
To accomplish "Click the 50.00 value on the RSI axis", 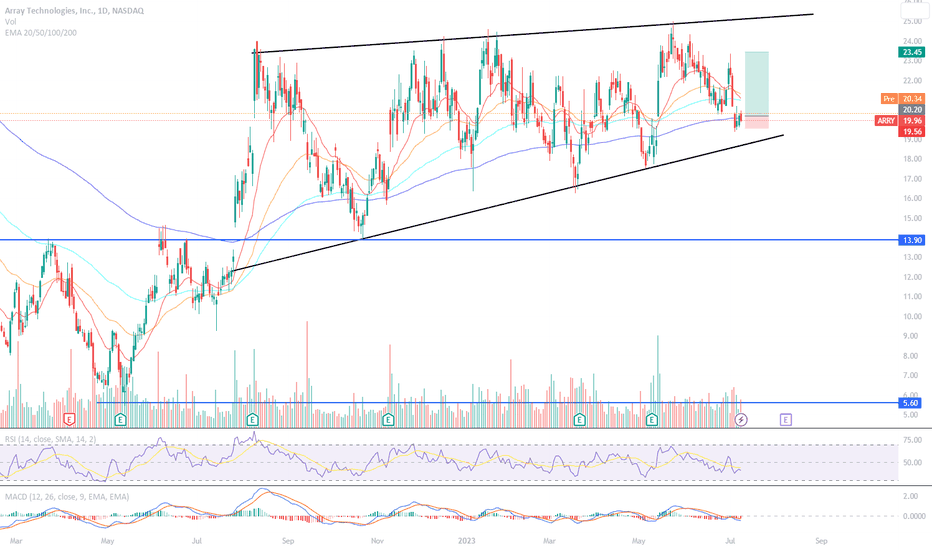I will pos(912,463).
